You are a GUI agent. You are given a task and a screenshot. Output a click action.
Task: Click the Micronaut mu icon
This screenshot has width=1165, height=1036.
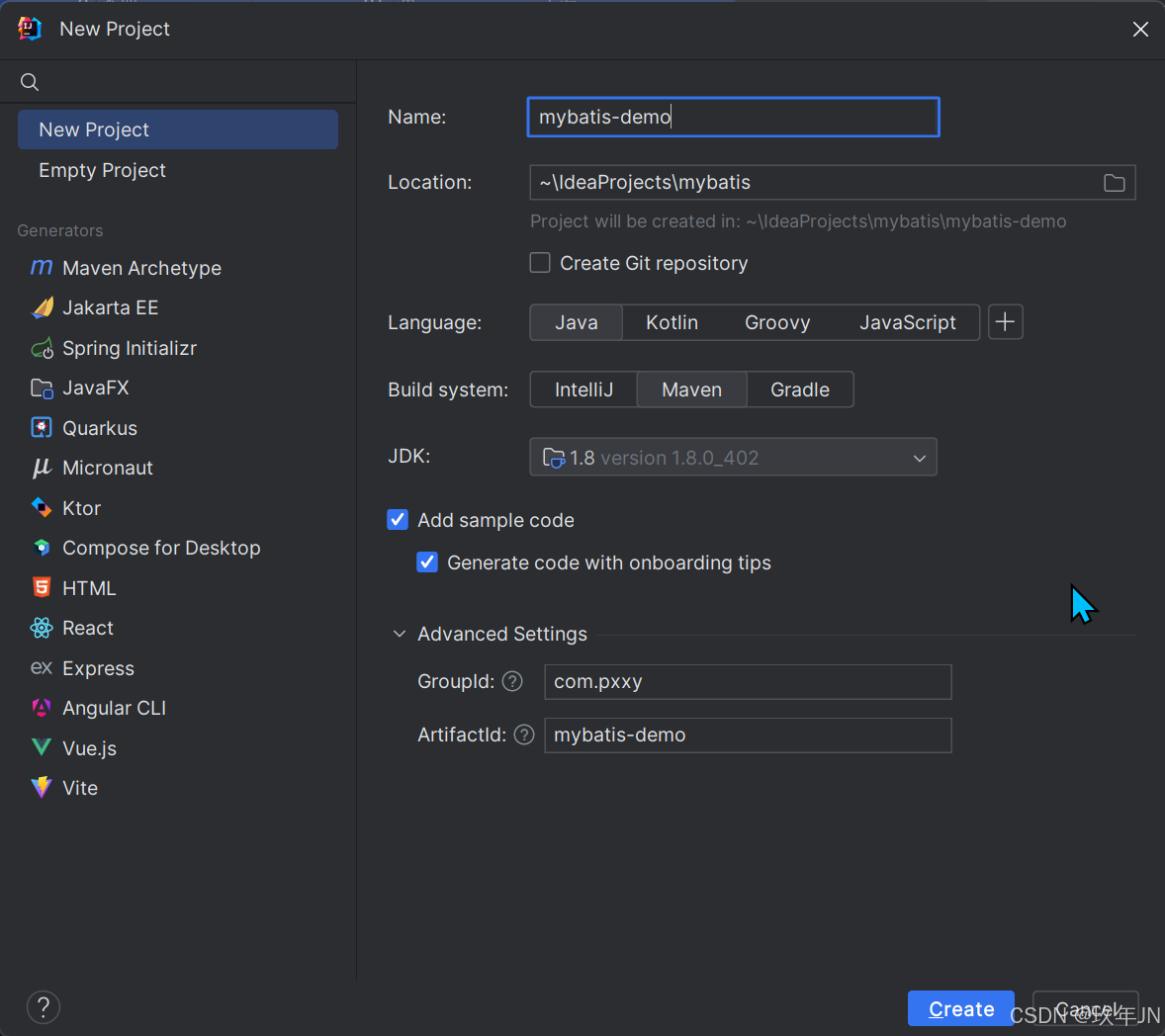(42, 468)
